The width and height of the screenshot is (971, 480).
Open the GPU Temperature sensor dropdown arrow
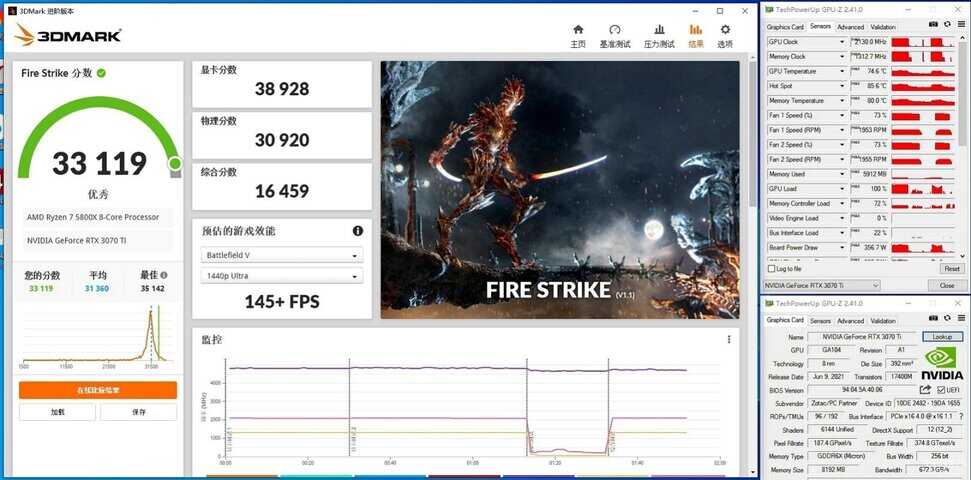[x=842, y=71]
